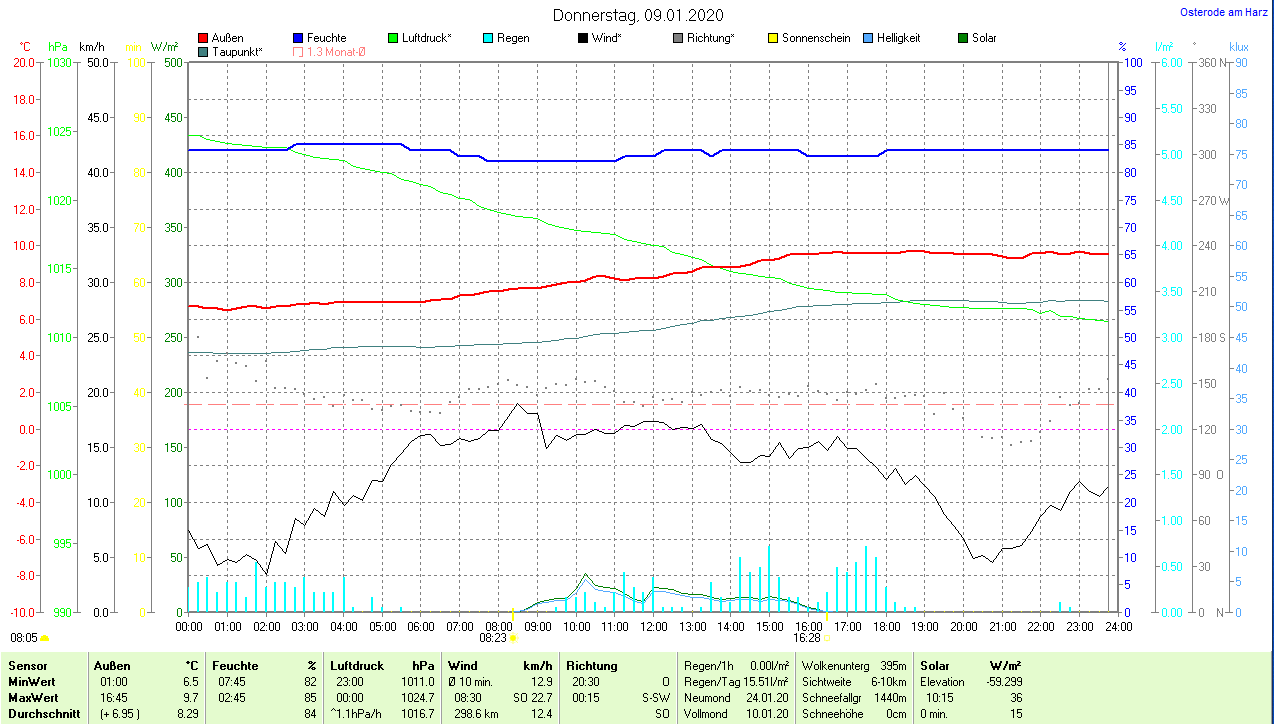Click the black Wind legend square
The image size is (1274, 724).
(583, 39)
